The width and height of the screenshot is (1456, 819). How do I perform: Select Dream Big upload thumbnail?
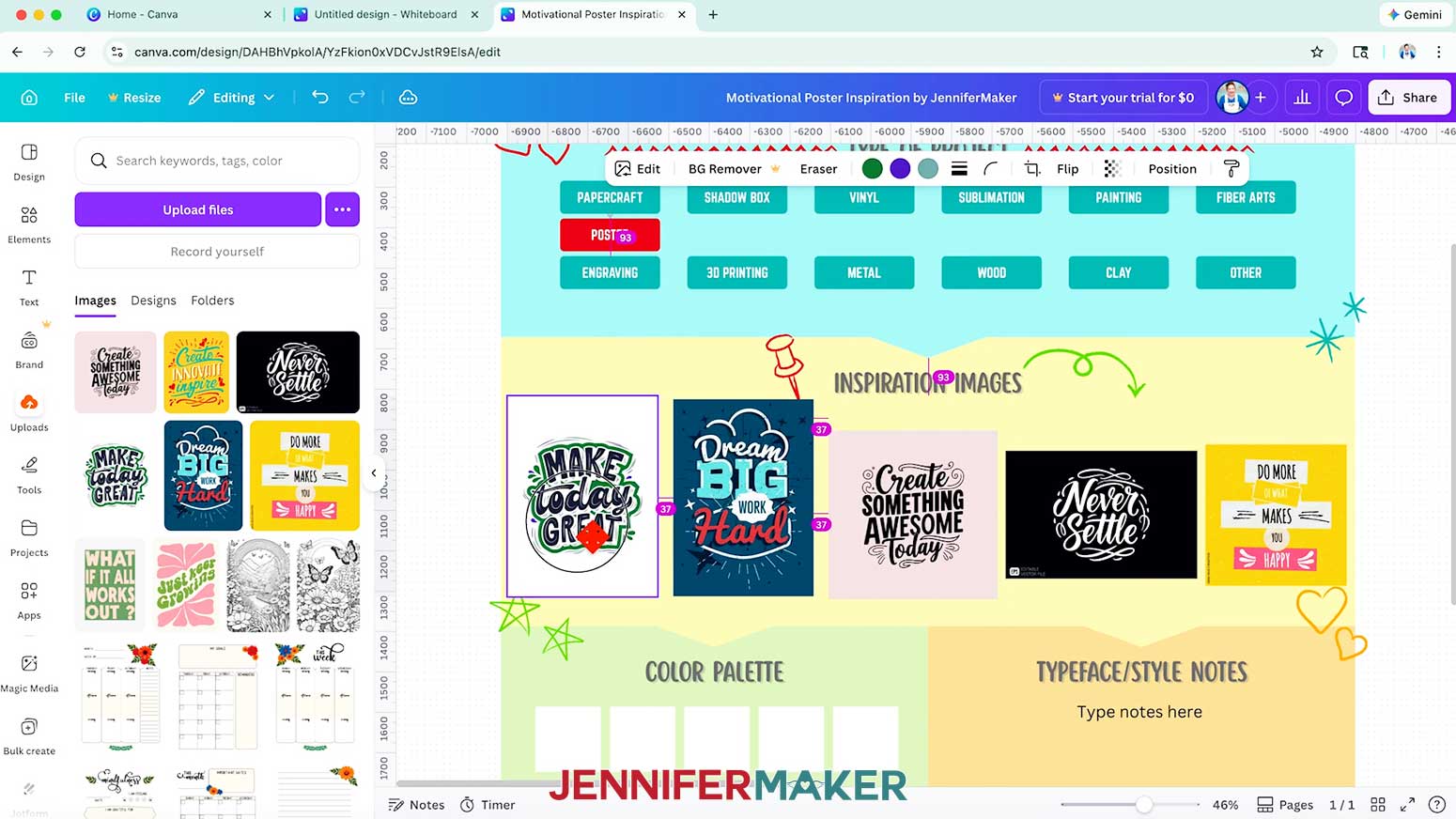click(203, 475)
